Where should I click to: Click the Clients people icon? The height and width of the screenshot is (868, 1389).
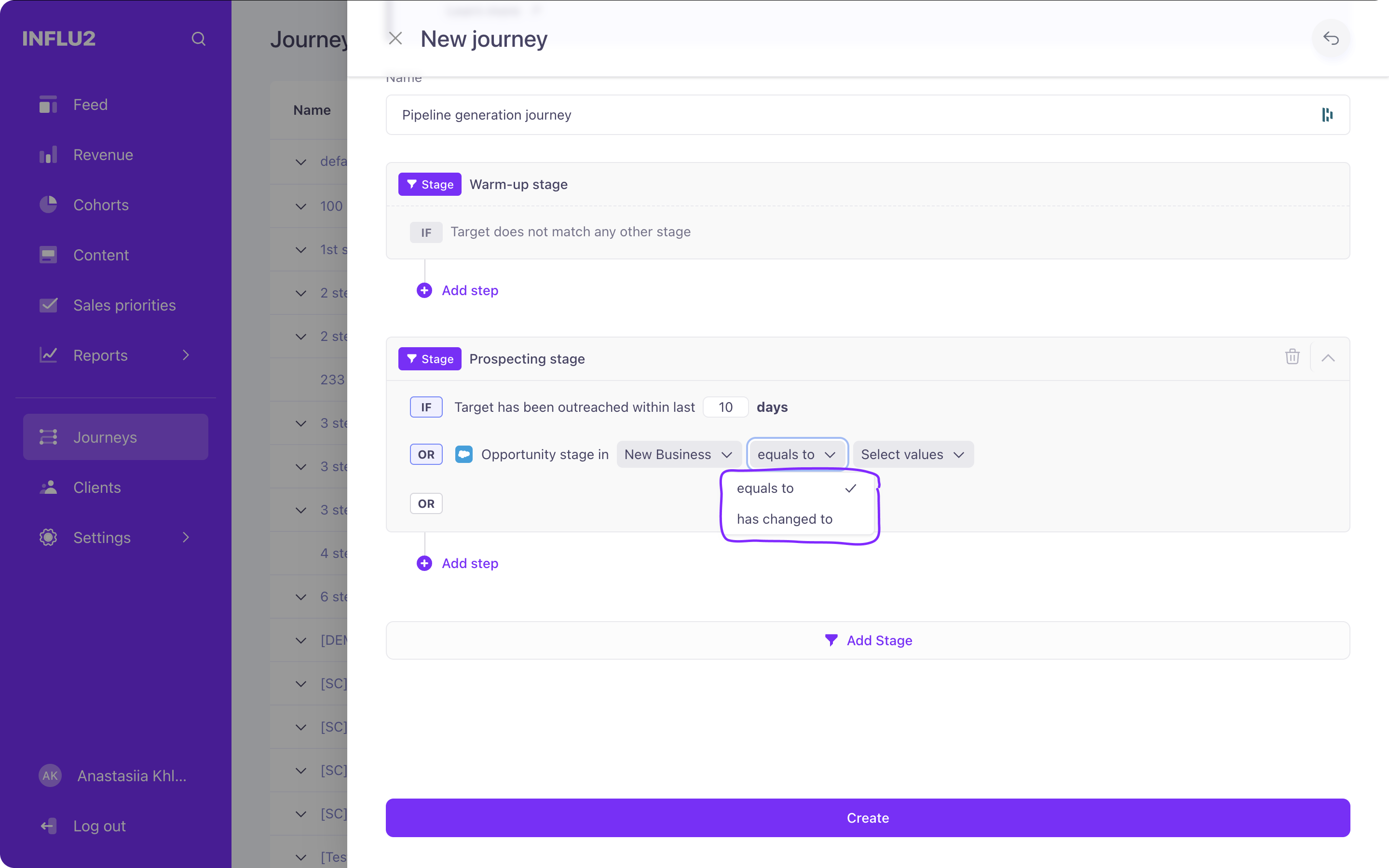pyautogui.click(x=48, y=487)
